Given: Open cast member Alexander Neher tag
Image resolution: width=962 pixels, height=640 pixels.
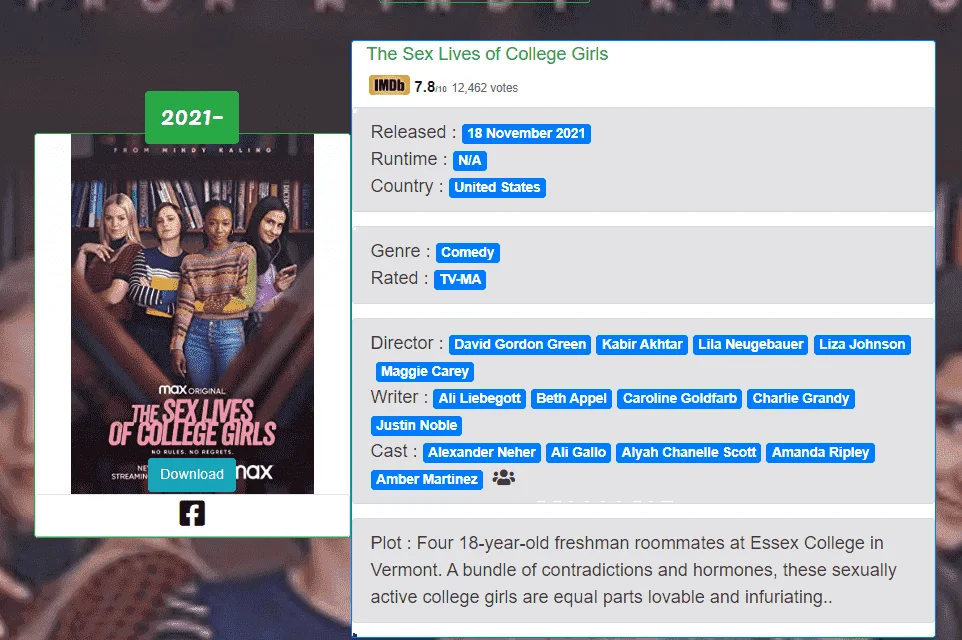Looking at the screenshot, I should [x=482, y=452].
